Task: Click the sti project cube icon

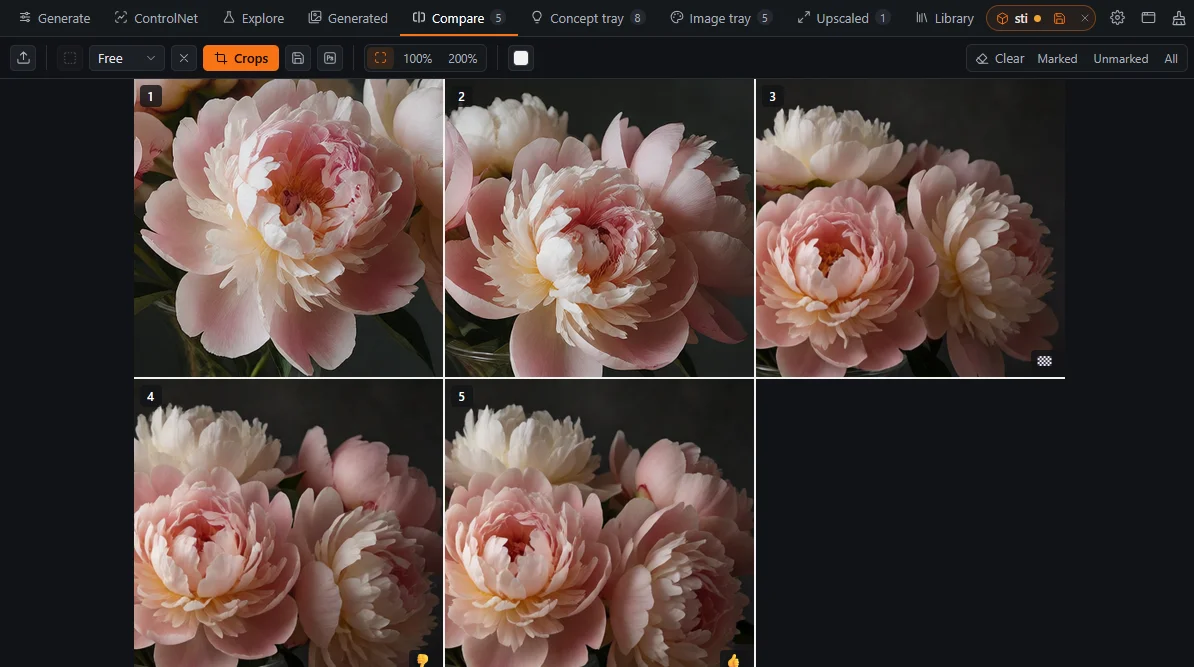Action: click(x=1002, y=18)
